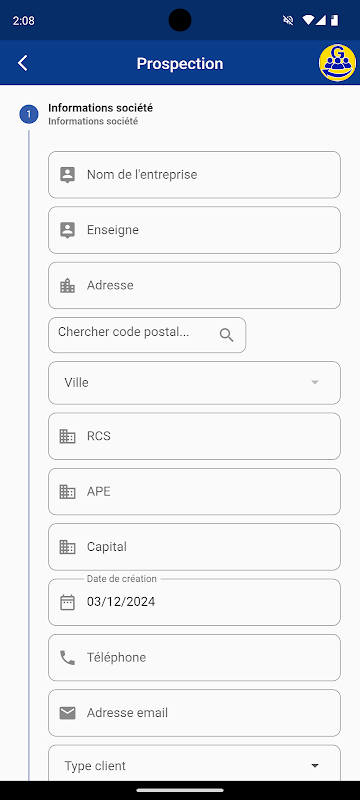Click the contact icon in Nom de l'entreprise

pos(67,174)
